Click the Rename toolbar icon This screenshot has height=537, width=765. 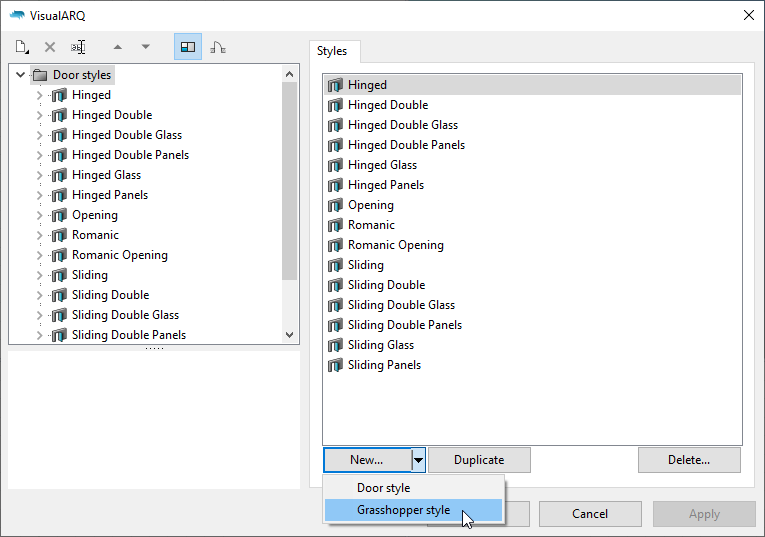pyautogui.click(x=78, y=47)
